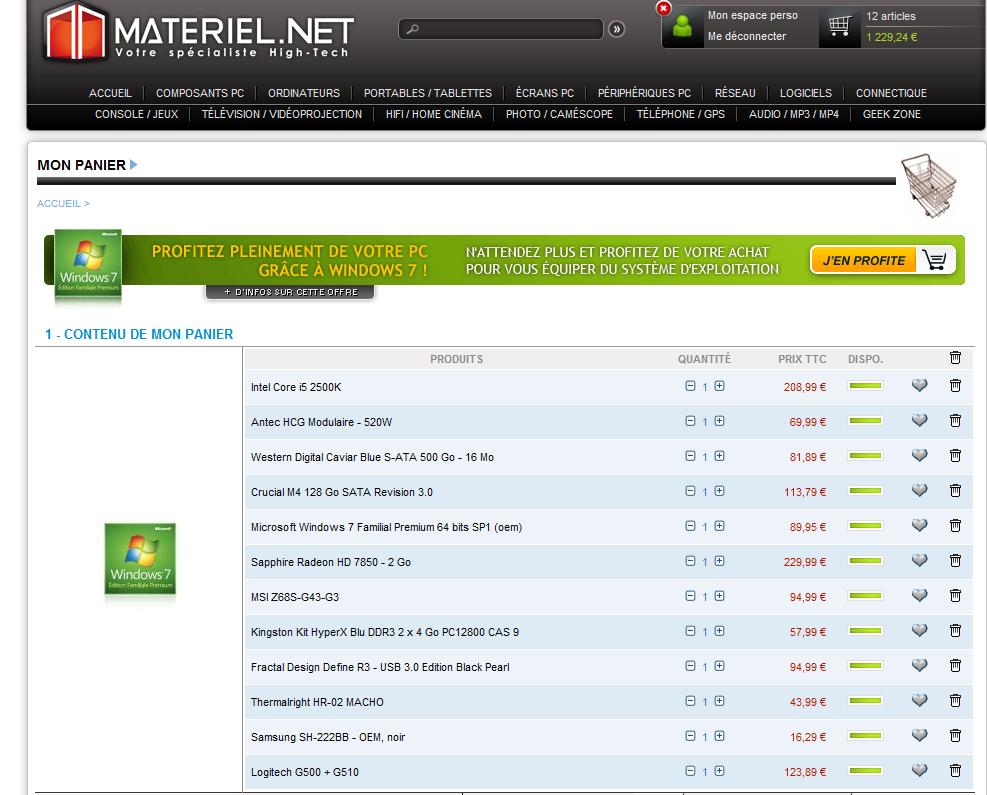Increase quantity of Samsung SH-222BB
Viewport: 987px width, 795px height.
pyautogui.click(x=719, y=736)
